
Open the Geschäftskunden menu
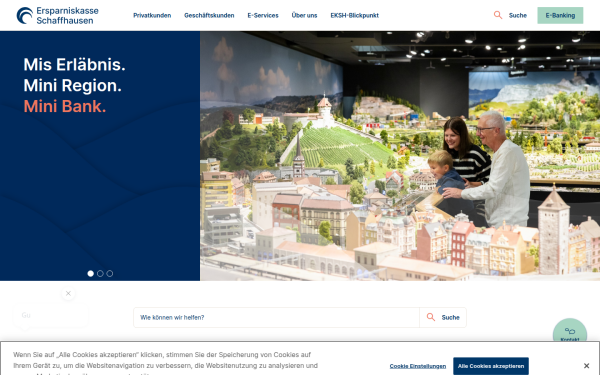209,15
